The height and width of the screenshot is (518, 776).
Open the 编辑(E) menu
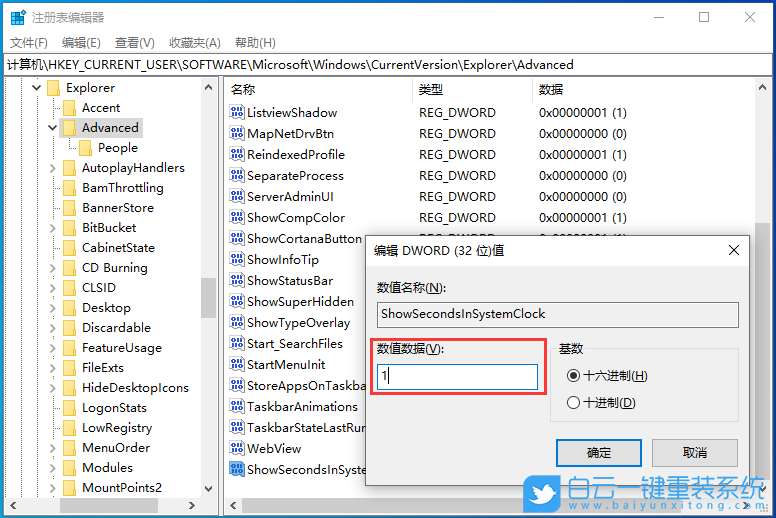81,43
